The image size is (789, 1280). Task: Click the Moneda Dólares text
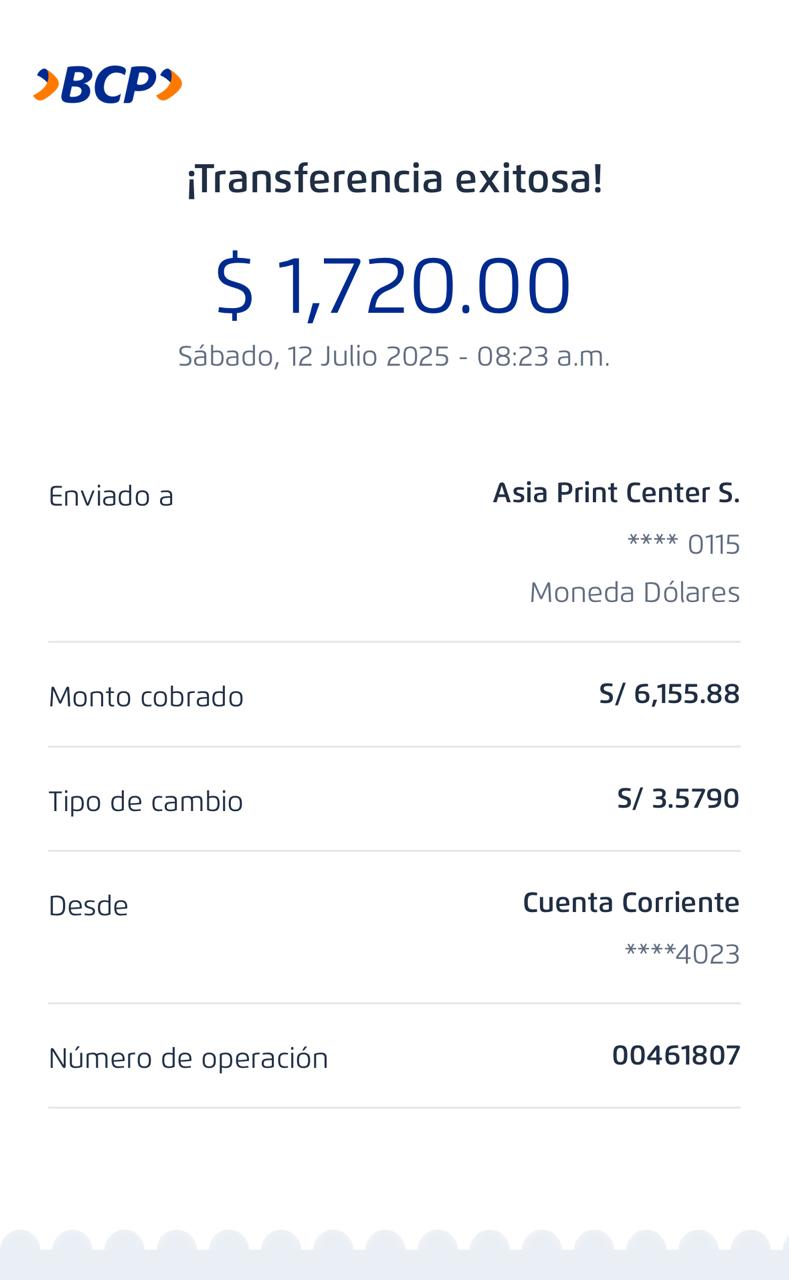pyautogui.click(x=634, y=593)
